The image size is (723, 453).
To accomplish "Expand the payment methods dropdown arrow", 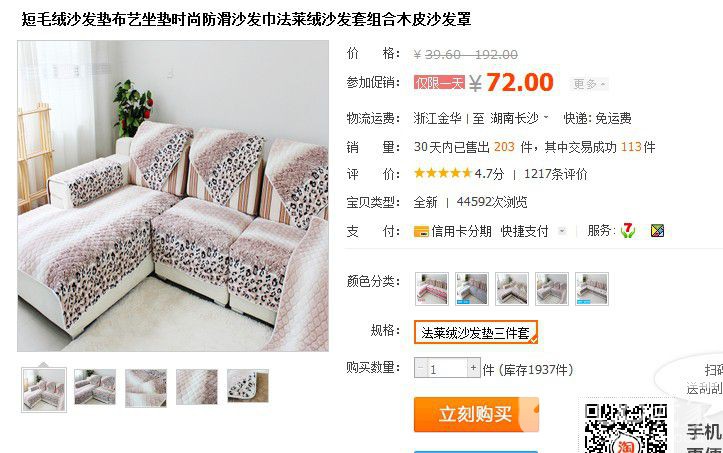I will [x=562, y=231].
